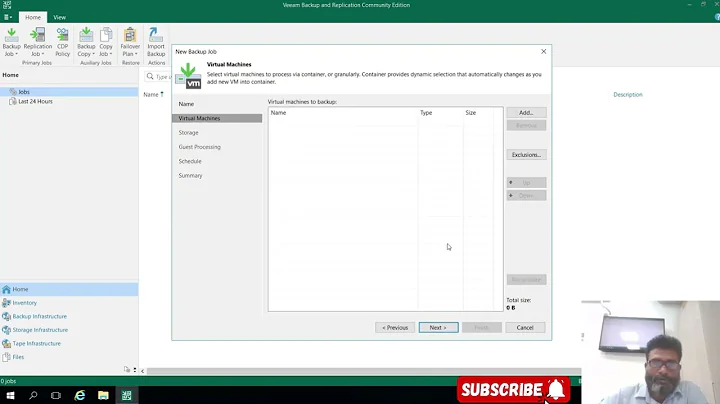Click the navigation pane options chevron

pyautogui.click(x=135, y=370)
